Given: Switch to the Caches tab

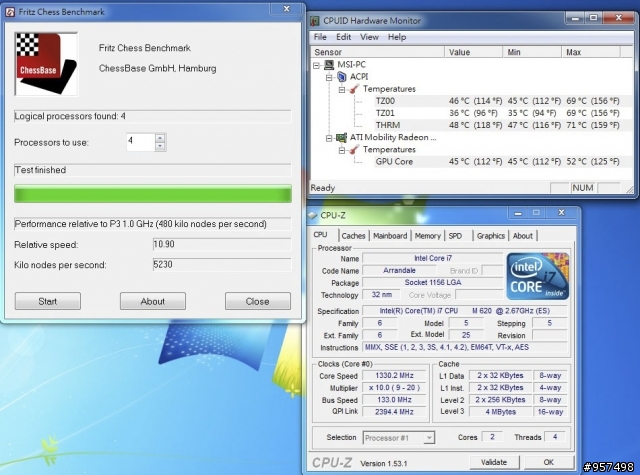Looking at the screenshot, I should [353, 236].
